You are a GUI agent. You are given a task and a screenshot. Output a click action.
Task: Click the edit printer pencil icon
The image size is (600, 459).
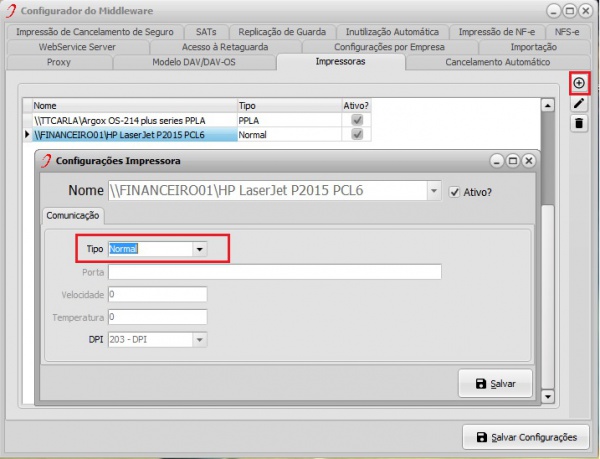tap(578, 103)
